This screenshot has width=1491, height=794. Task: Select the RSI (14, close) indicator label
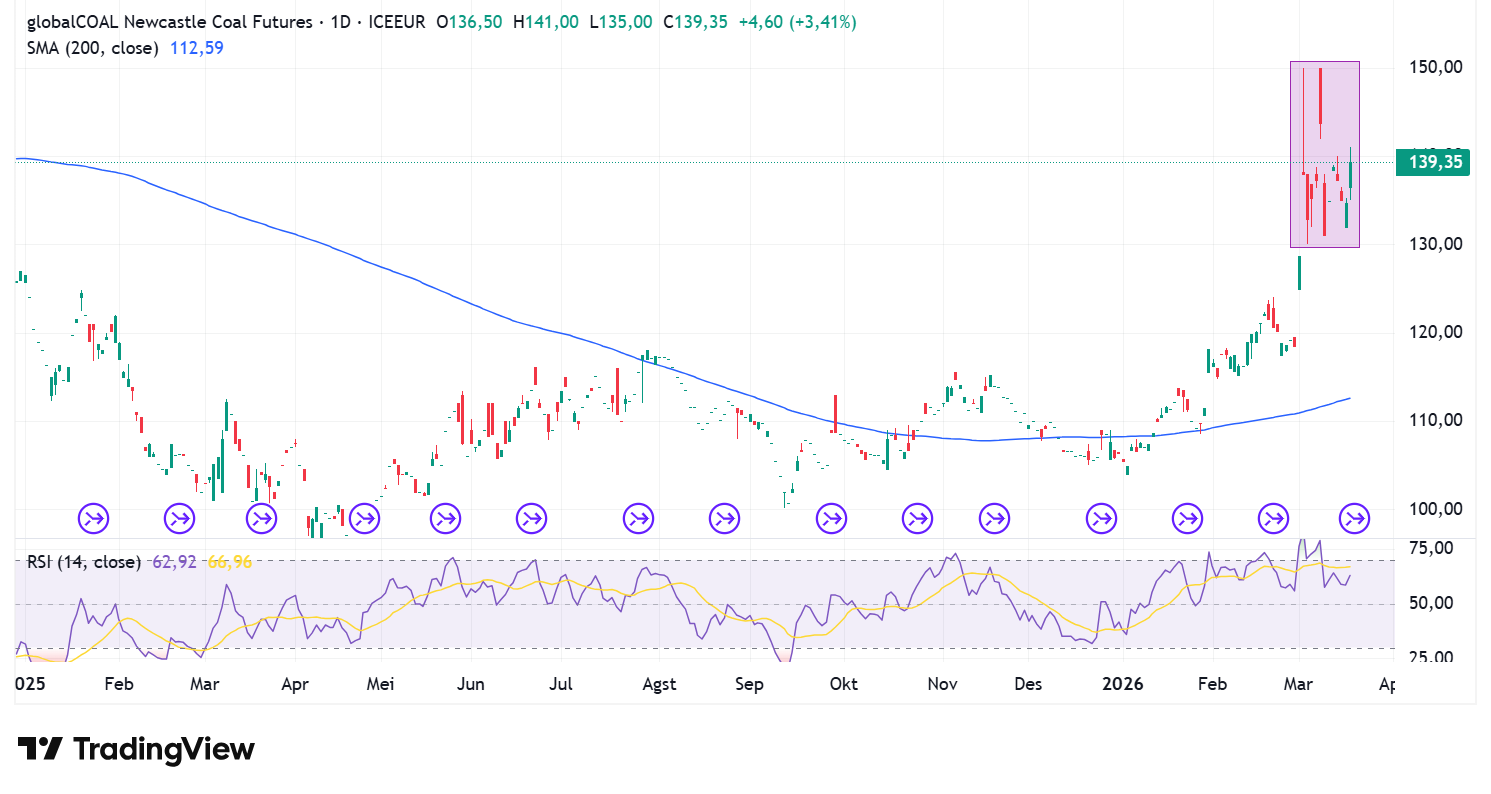(84, 562)
